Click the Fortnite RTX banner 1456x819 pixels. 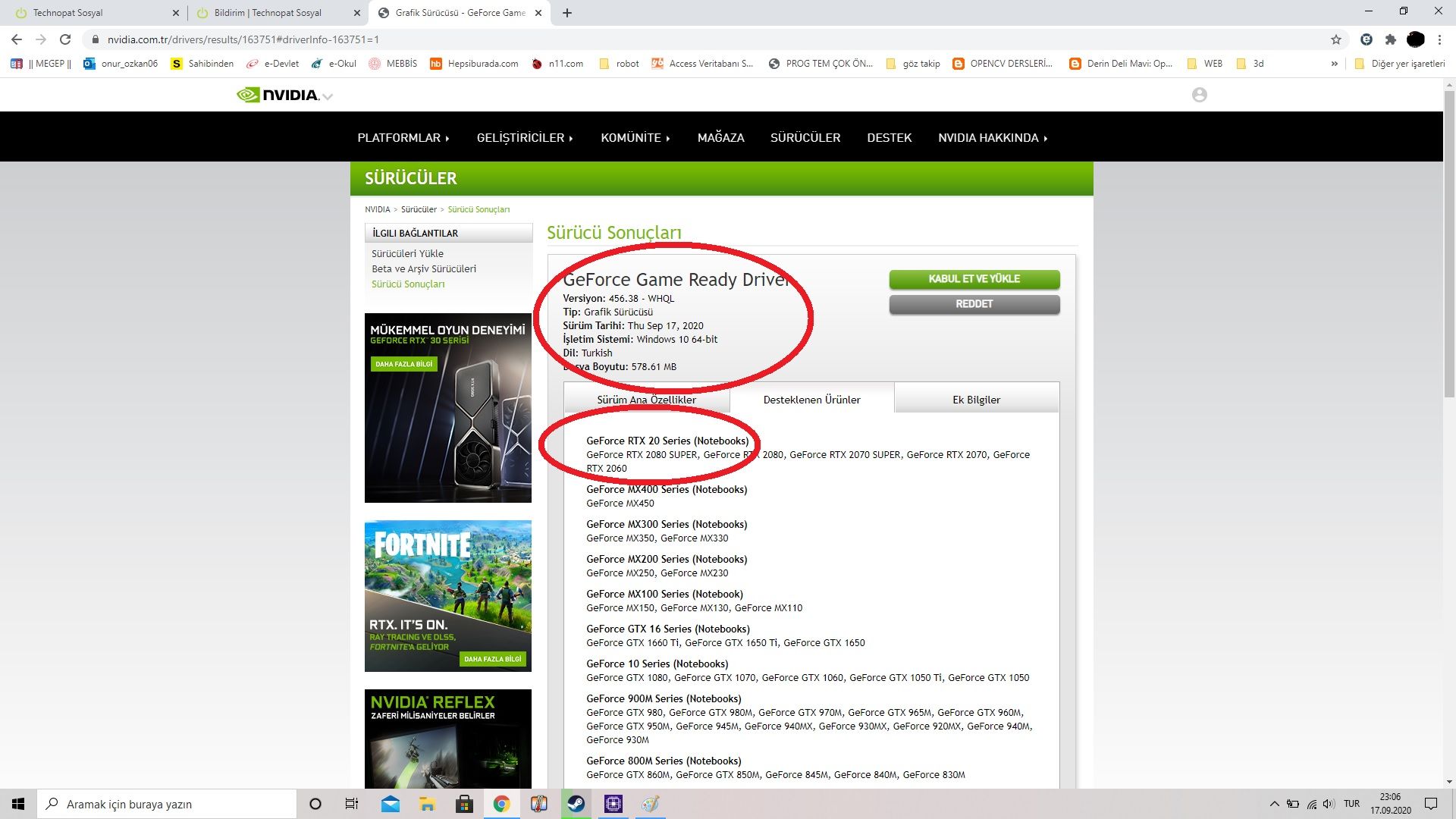coord(447,595)
